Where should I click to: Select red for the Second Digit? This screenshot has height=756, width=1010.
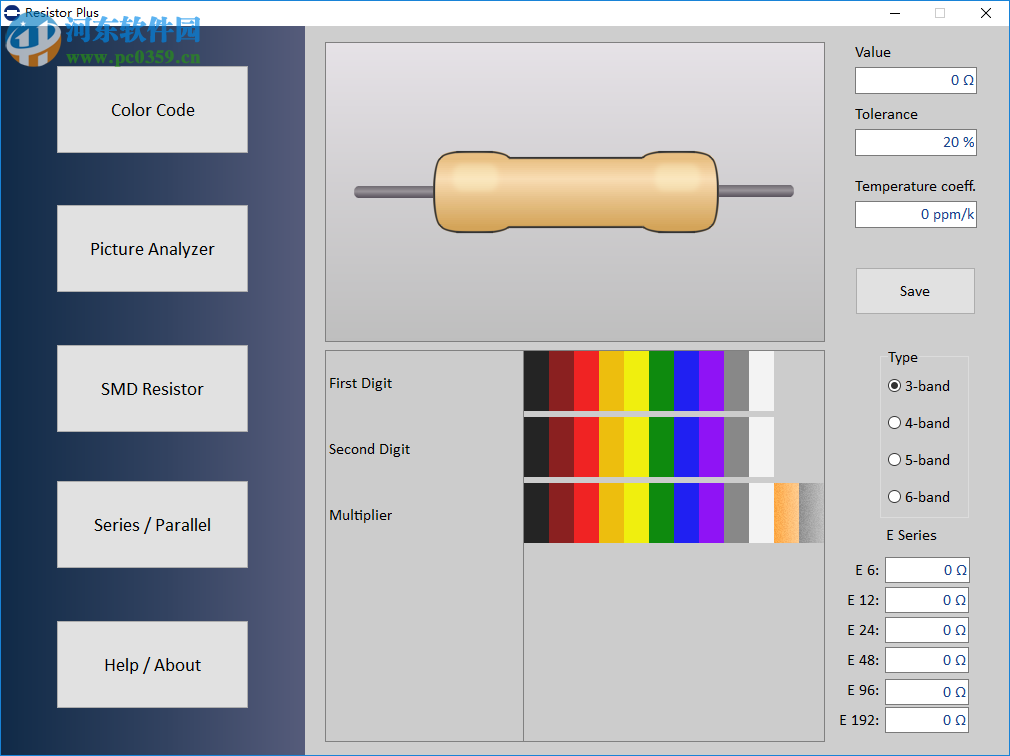(585, 449)
